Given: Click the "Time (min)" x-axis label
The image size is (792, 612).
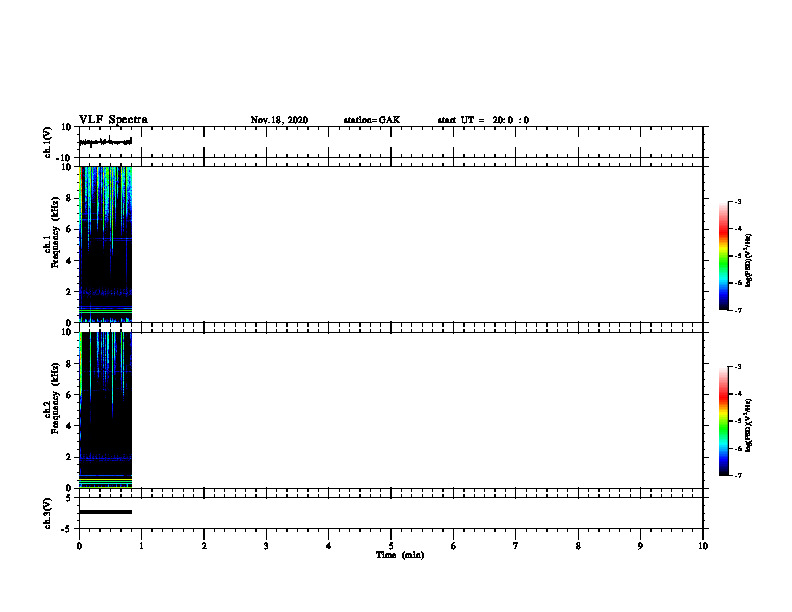Looking at the screenshot, I should pyautogui.click(x=400, y=555).
